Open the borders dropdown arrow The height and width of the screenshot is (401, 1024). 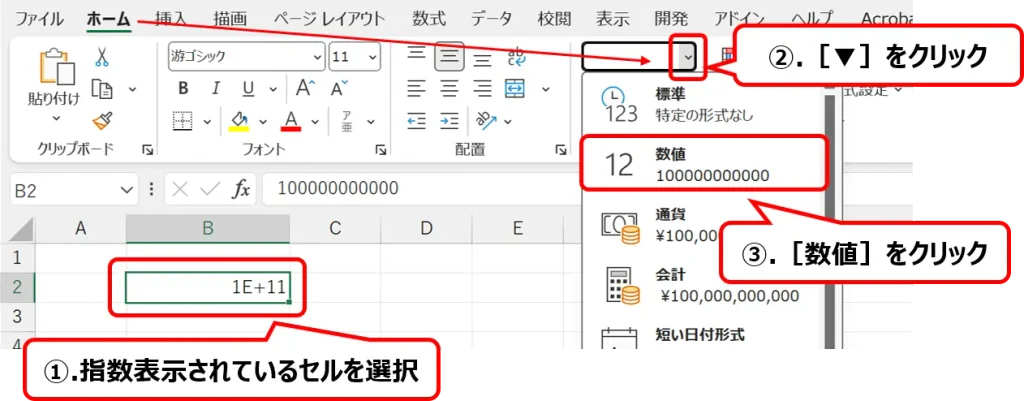click(x=208, y=121)
